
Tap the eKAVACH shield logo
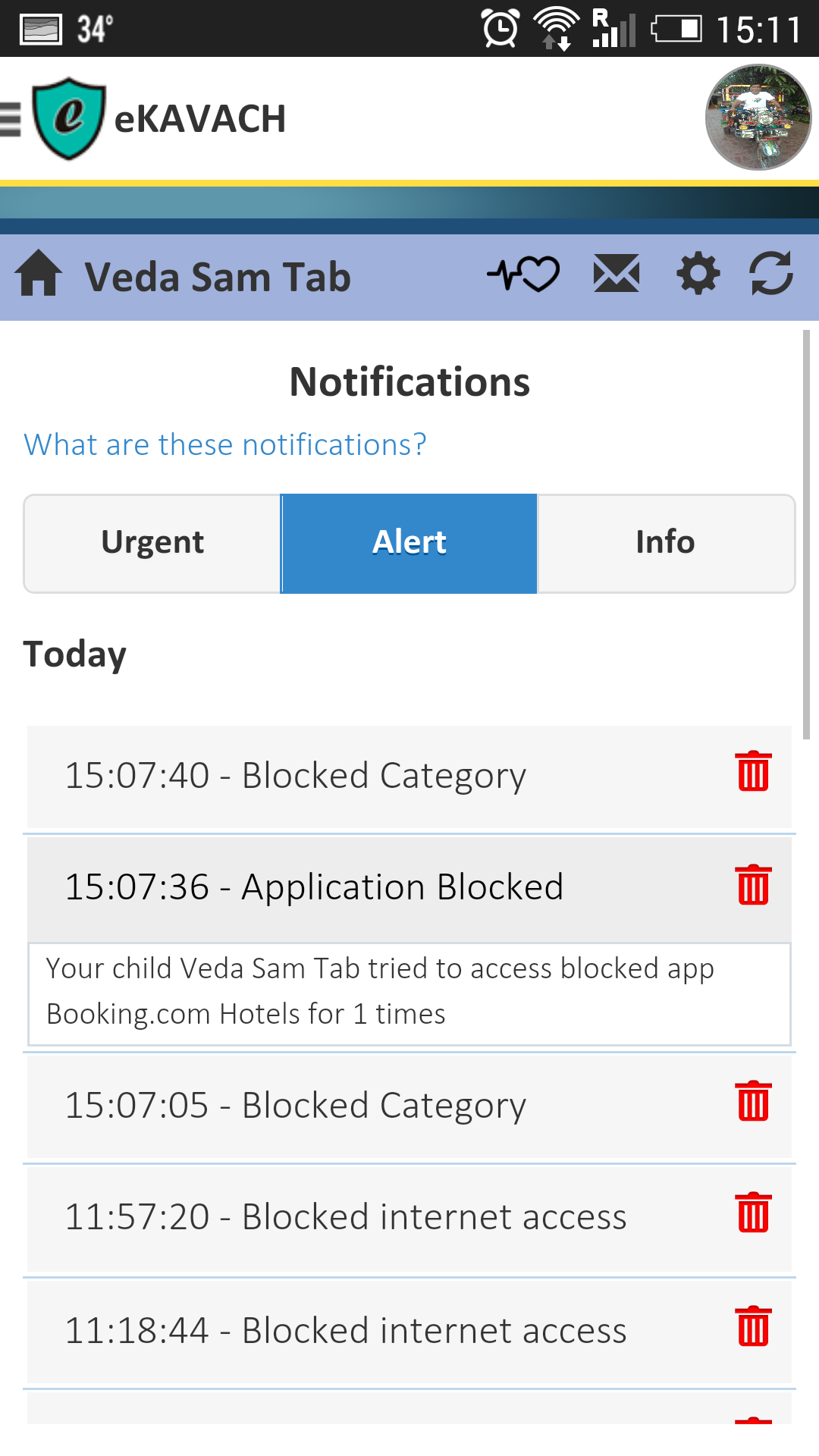[68, 119]
